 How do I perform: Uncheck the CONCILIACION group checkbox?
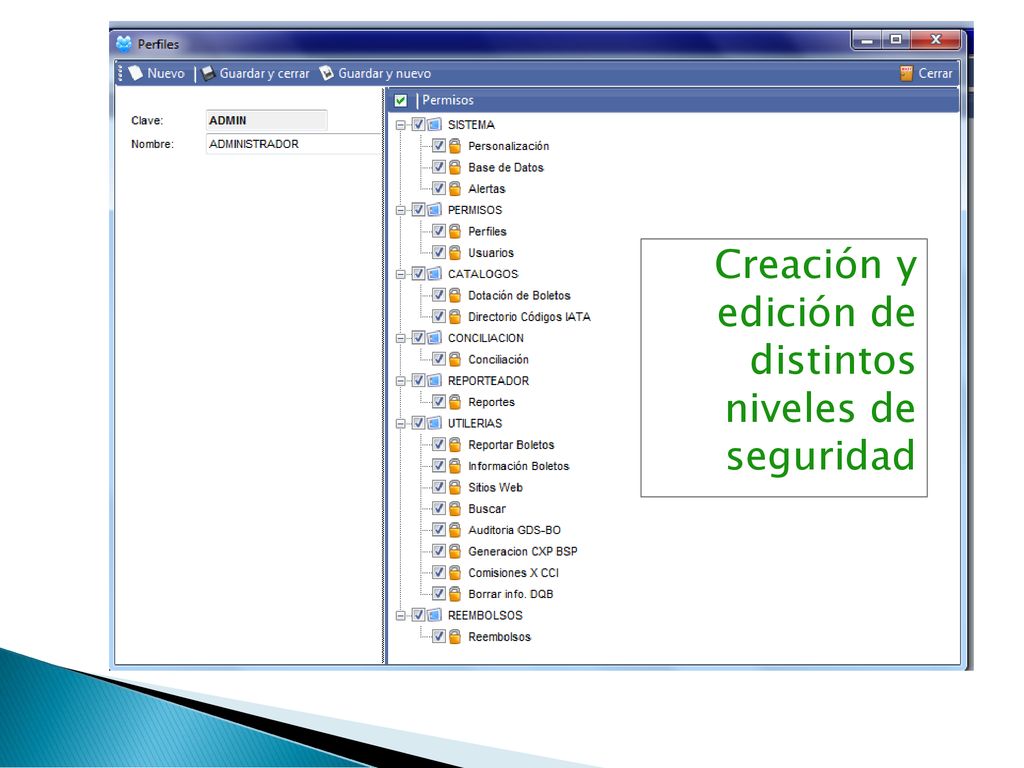pyautogui.click(x=419, y=338)
